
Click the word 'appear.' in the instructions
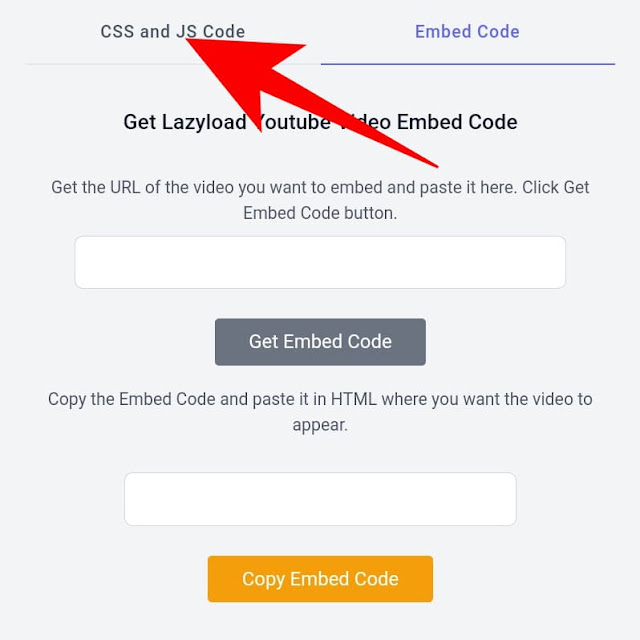click(320, 425)
